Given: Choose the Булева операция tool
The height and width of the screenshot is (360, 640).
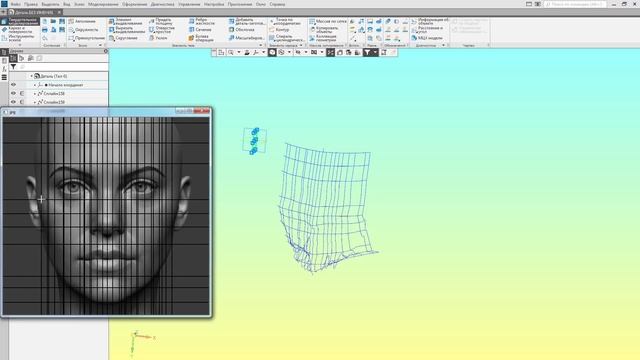Looking at the screenshot, I should tap(201, 38).
